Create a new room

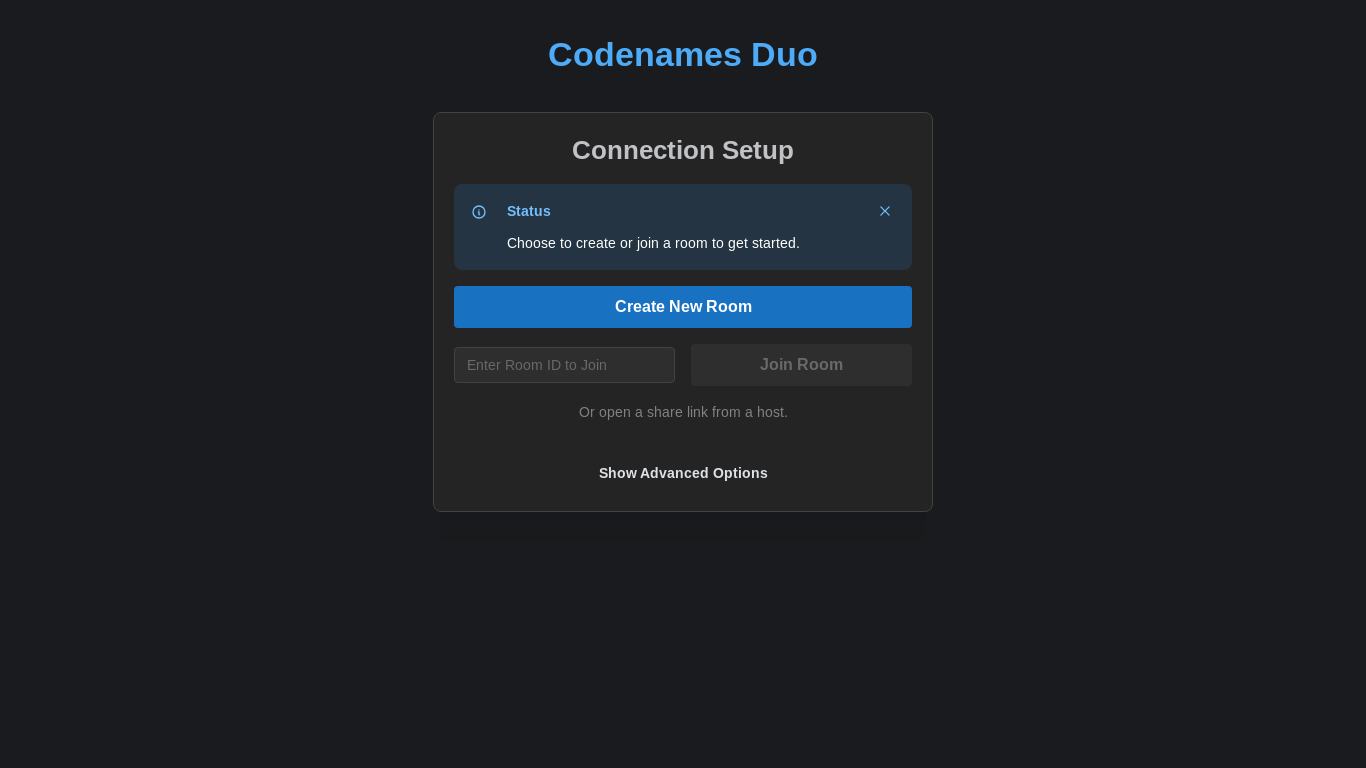[x=683, y=307]
